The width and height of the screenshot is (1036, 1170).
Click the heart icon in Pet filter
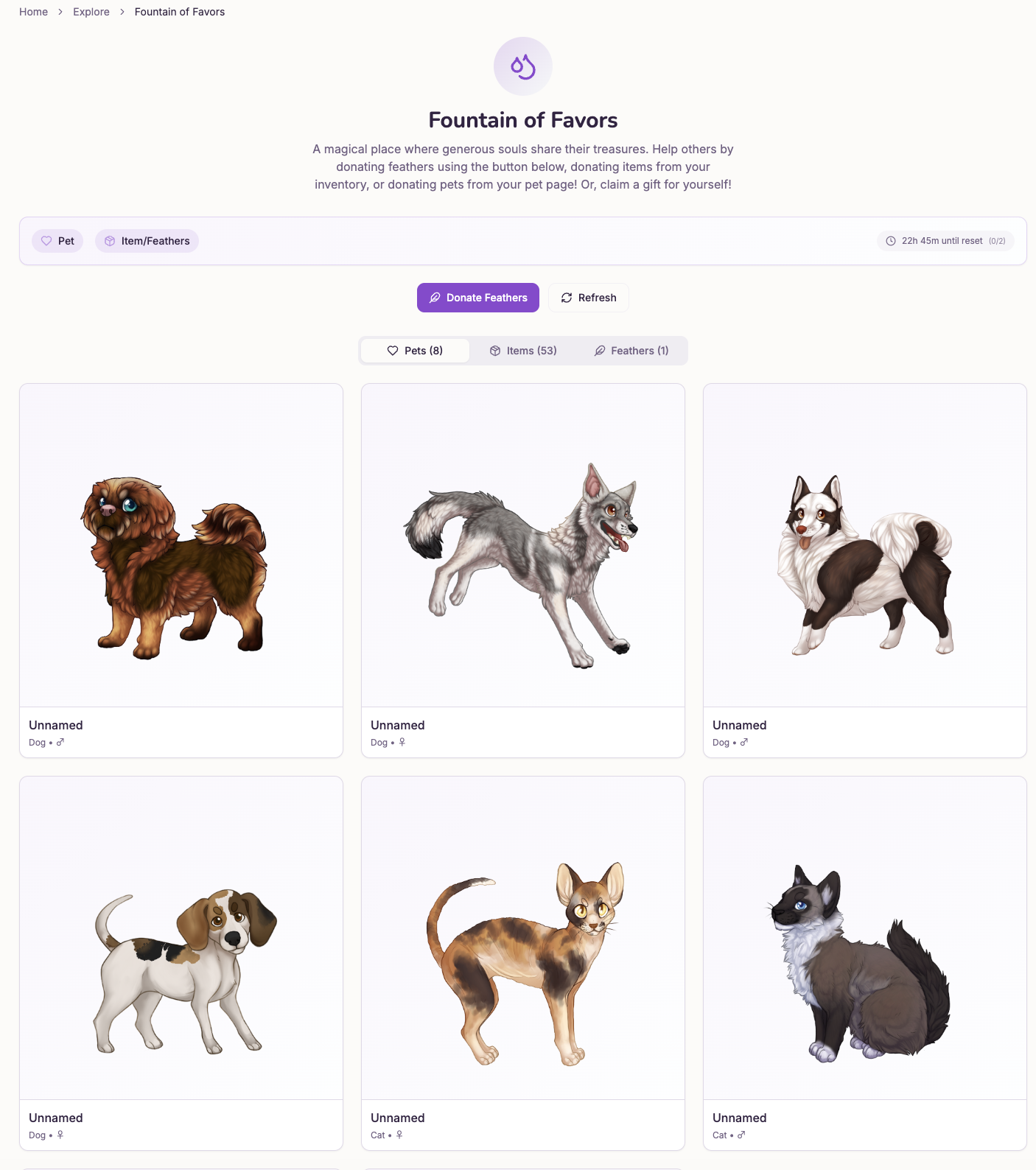pos(46,241)
